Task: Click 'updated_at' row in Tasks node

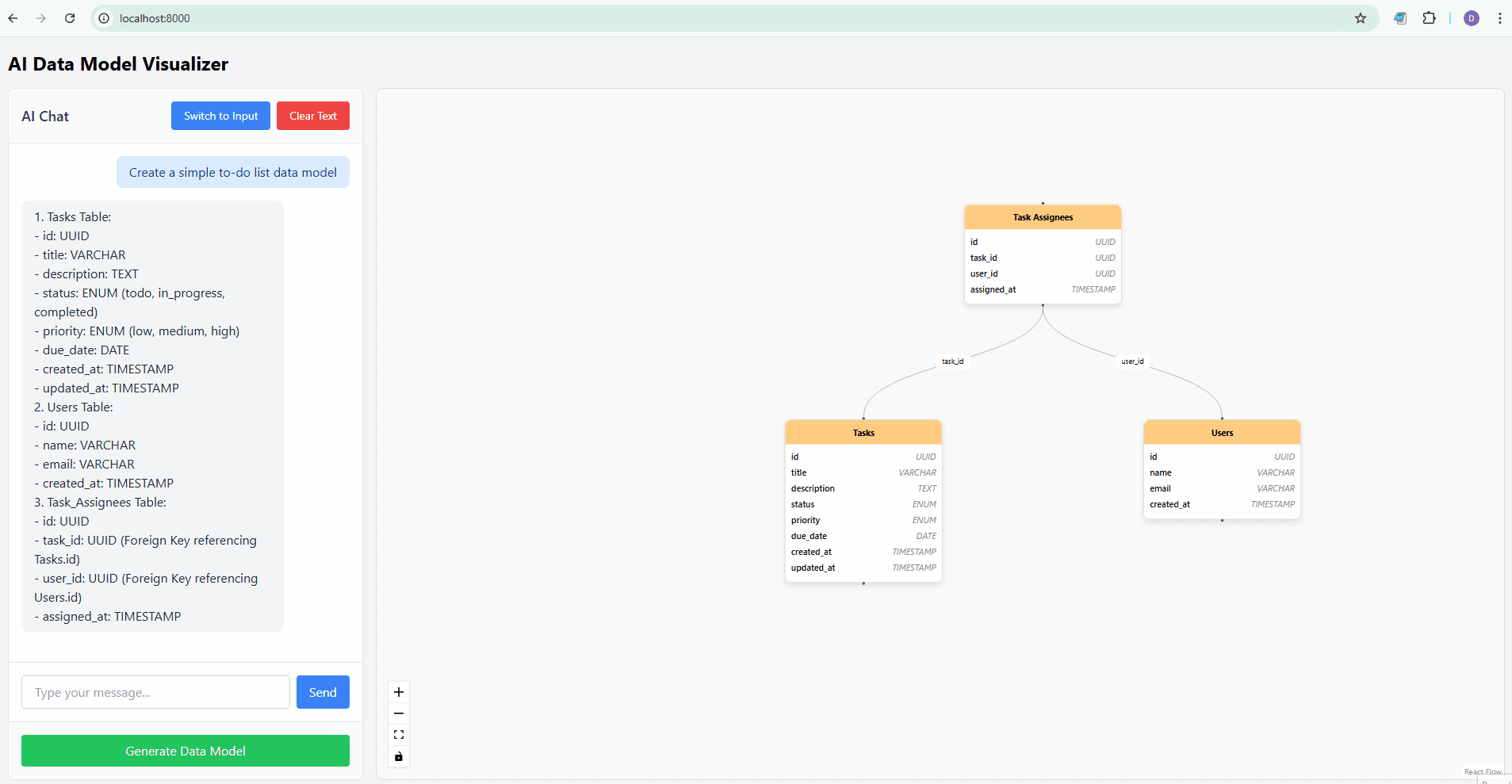Action: [863, 568]
